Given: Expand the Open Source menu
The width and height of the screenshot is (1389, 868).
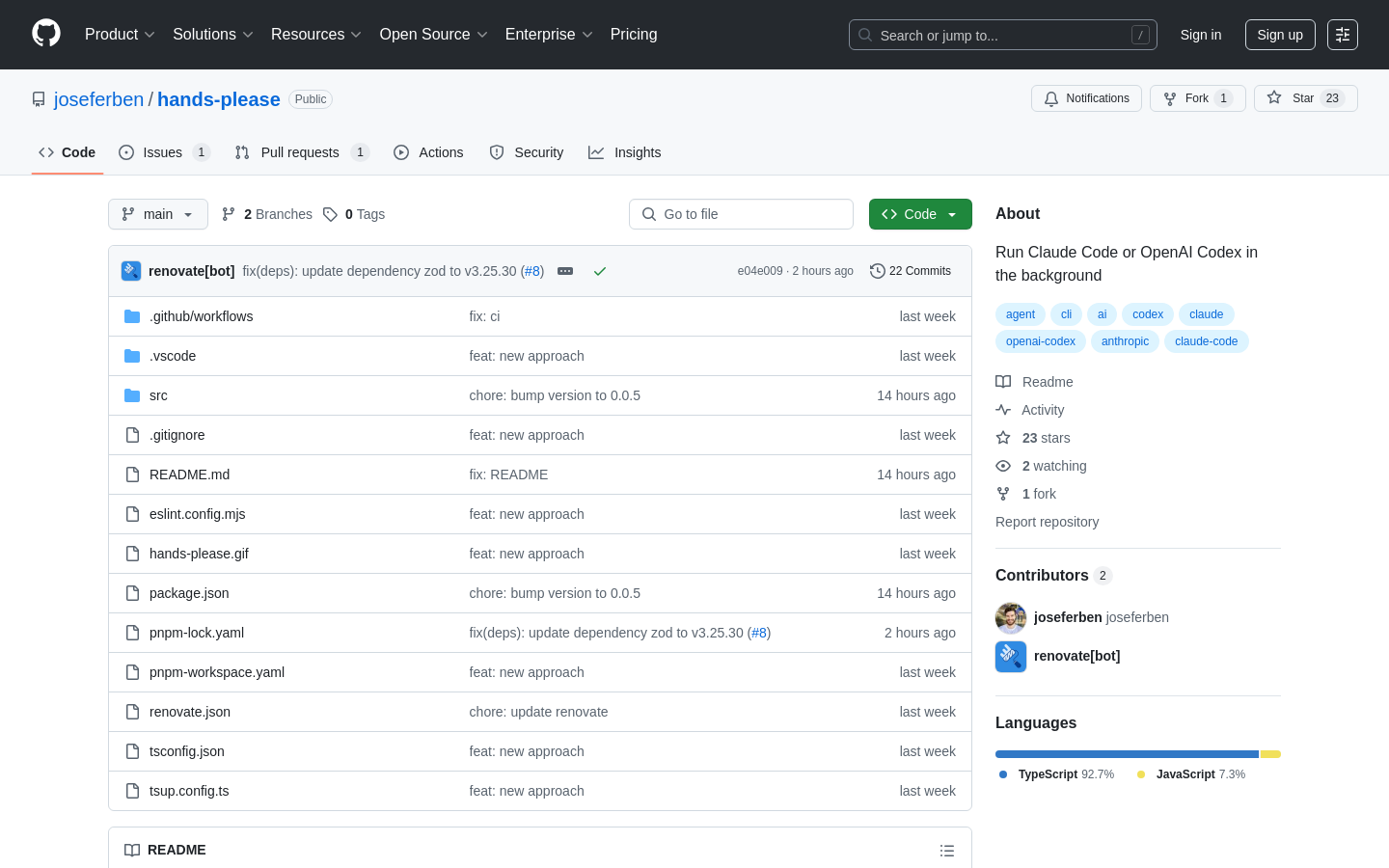Looking at the screenshot, I should click(x=434, y=35).
